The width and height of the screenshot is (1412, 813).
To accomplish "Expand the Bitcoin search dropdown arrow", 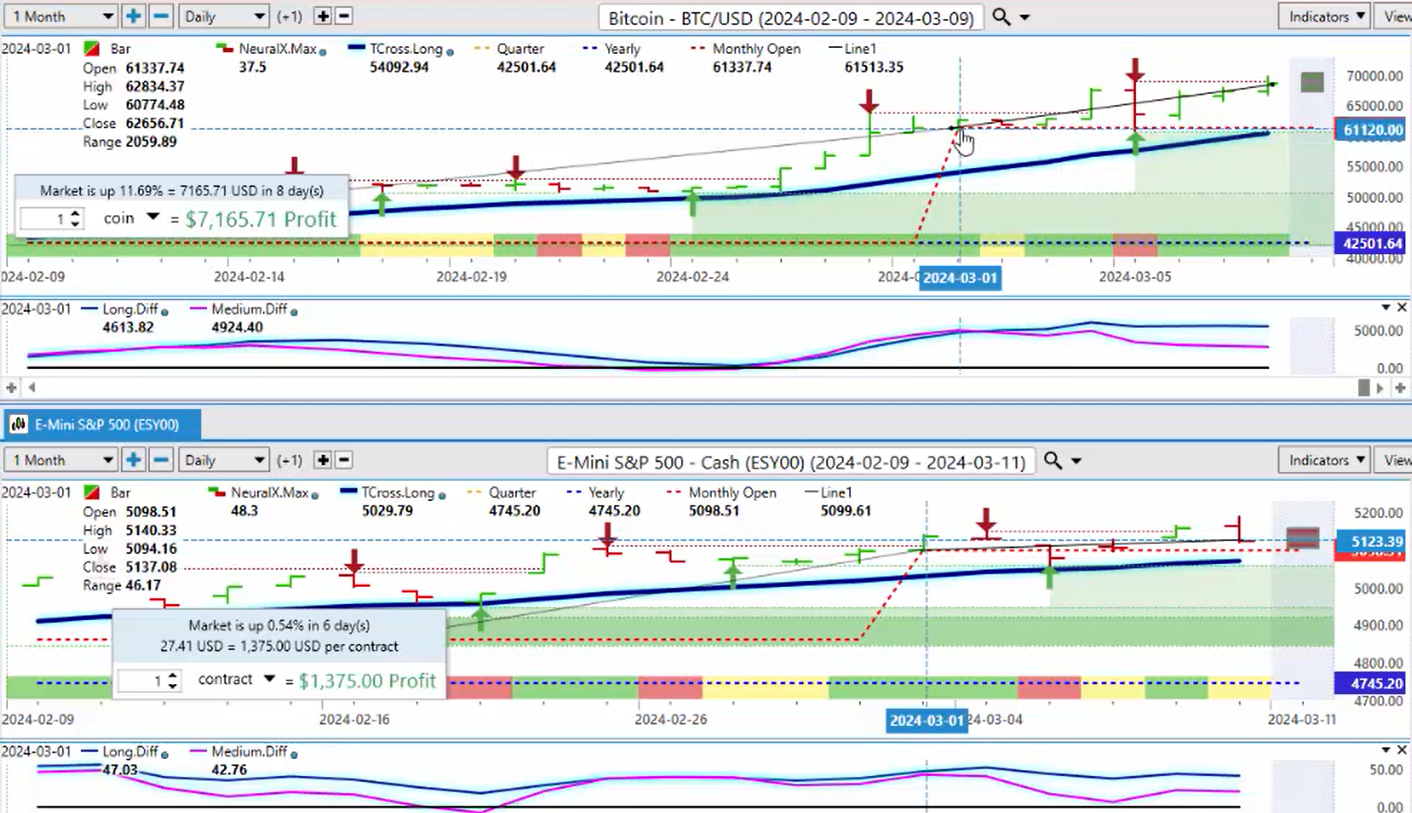I will pos(1024,18).
